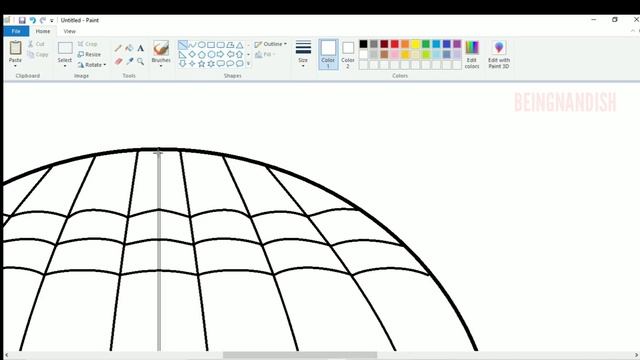This screenshot has width=640, height=360.
Task: Select the Five-point star shape
Action: 202,64
